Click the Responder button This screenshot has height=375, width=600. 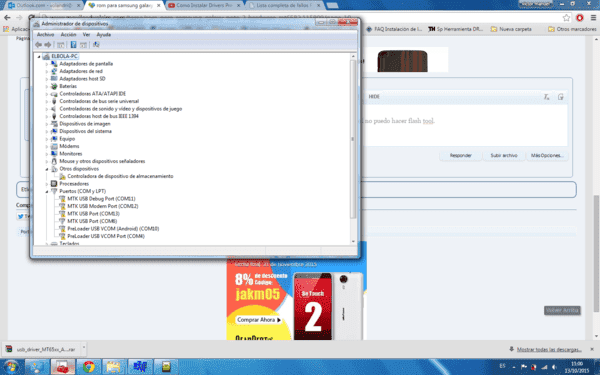(x=460, y=156)
